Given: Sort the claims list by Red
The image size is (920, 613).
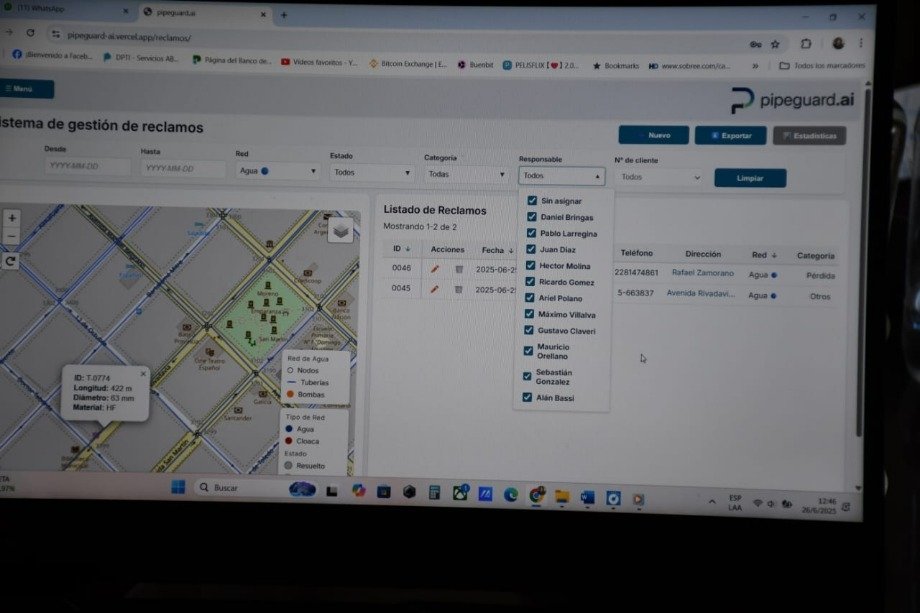Looking at the screenshot, I should pyautogui.click(x=764, y=255).
